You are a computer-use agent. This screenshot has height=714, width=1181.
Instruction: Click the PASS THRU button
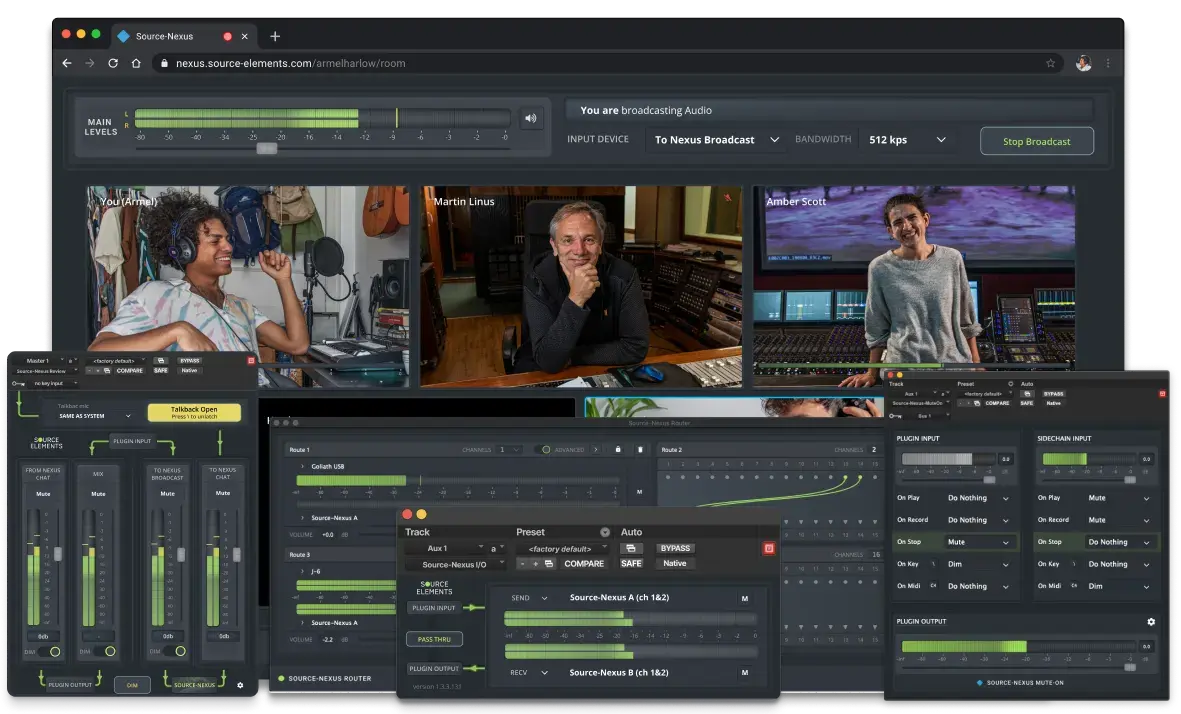click(434, 638)
